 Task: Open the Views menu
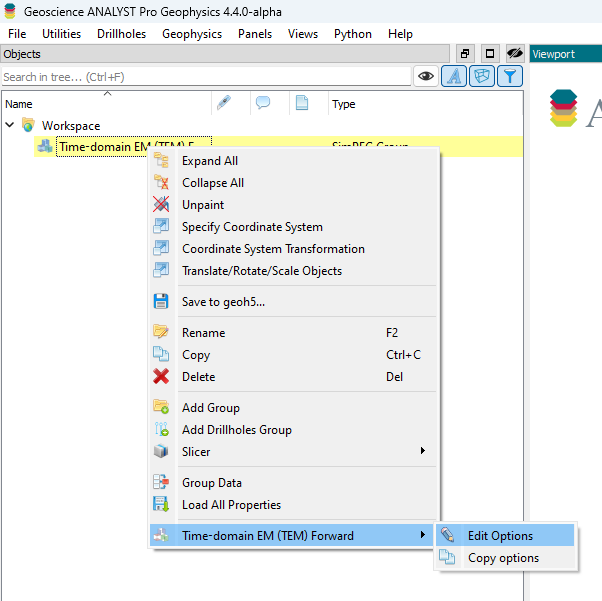[303, 34]
